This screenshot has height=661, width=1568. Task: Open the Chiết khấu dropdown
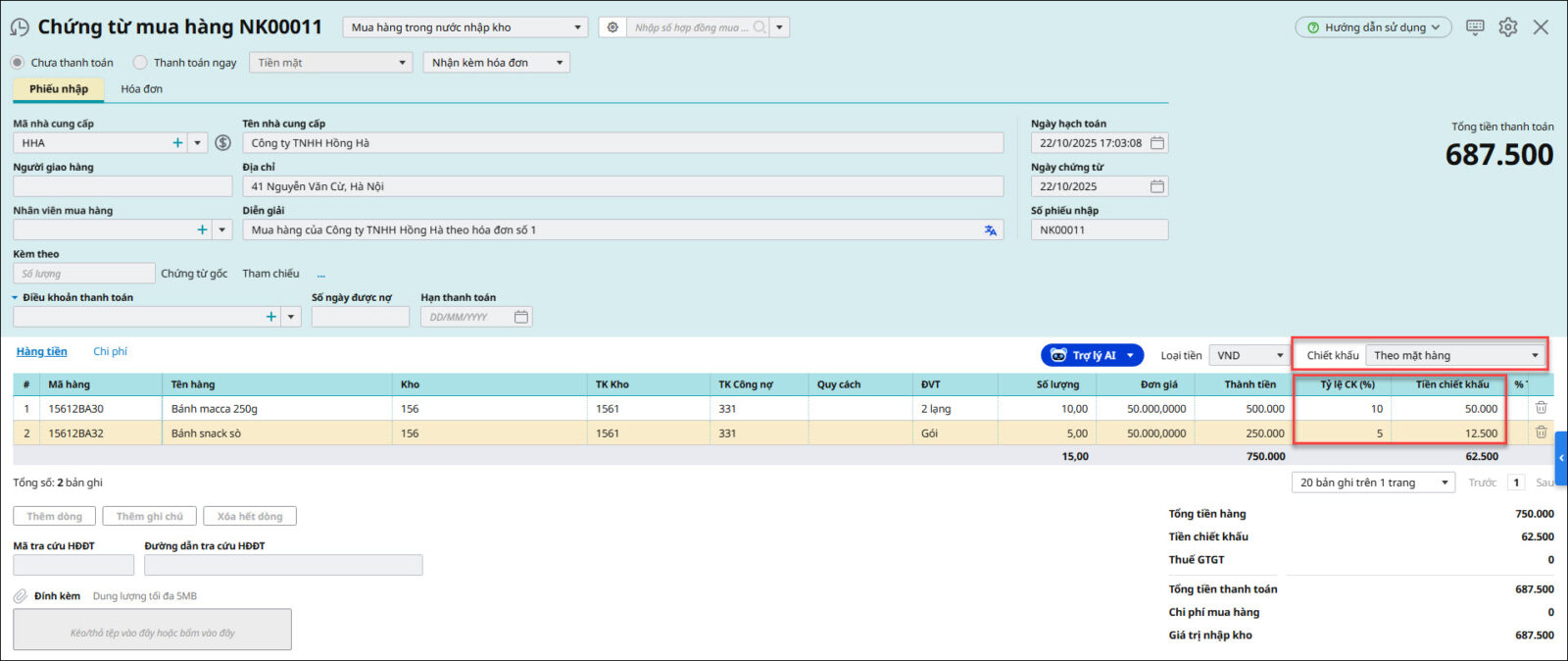point(1456,356)
